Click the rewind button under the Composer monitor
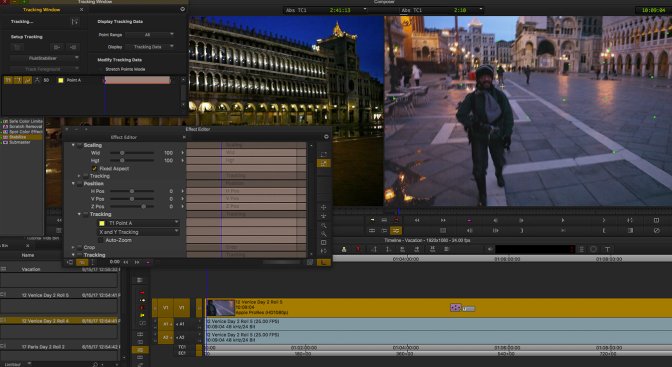 417,220
